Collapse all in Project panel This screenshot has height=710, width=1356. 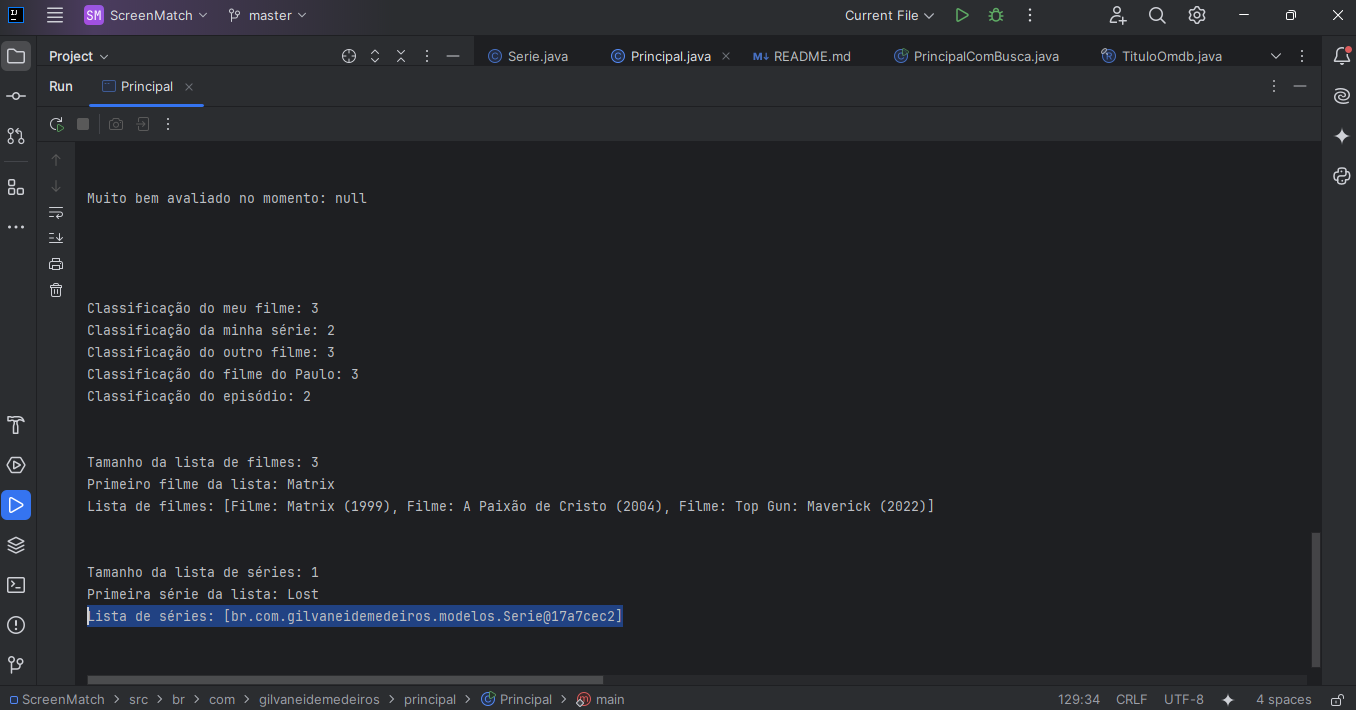tap(401, 56)
